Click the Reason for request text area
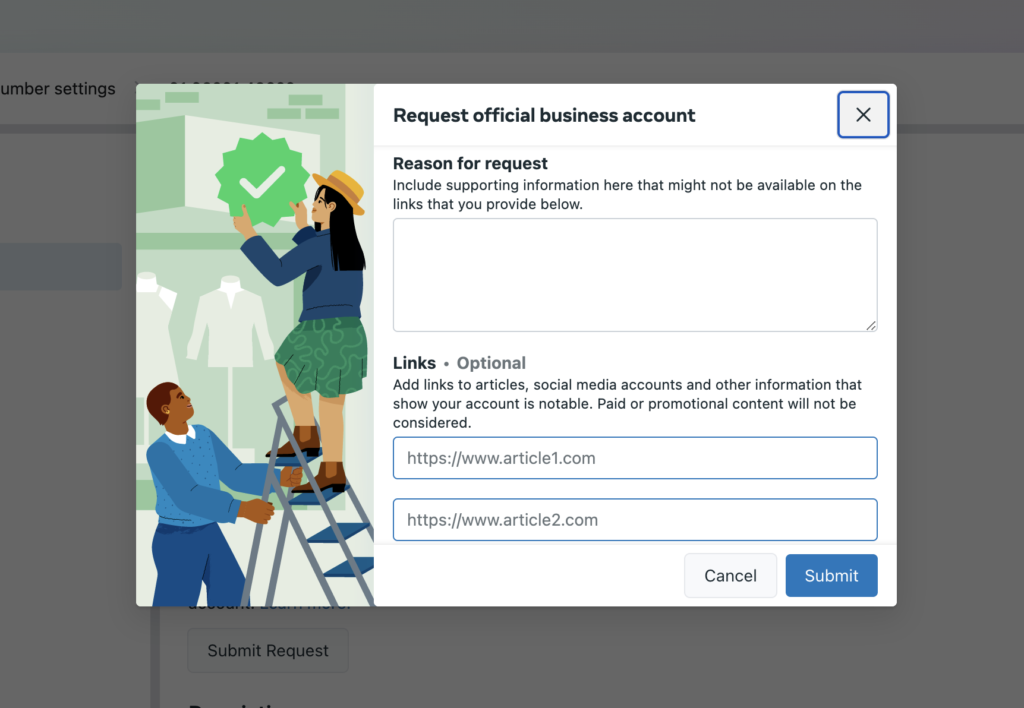Viewport: 1024px width, 708px height. 635,275
